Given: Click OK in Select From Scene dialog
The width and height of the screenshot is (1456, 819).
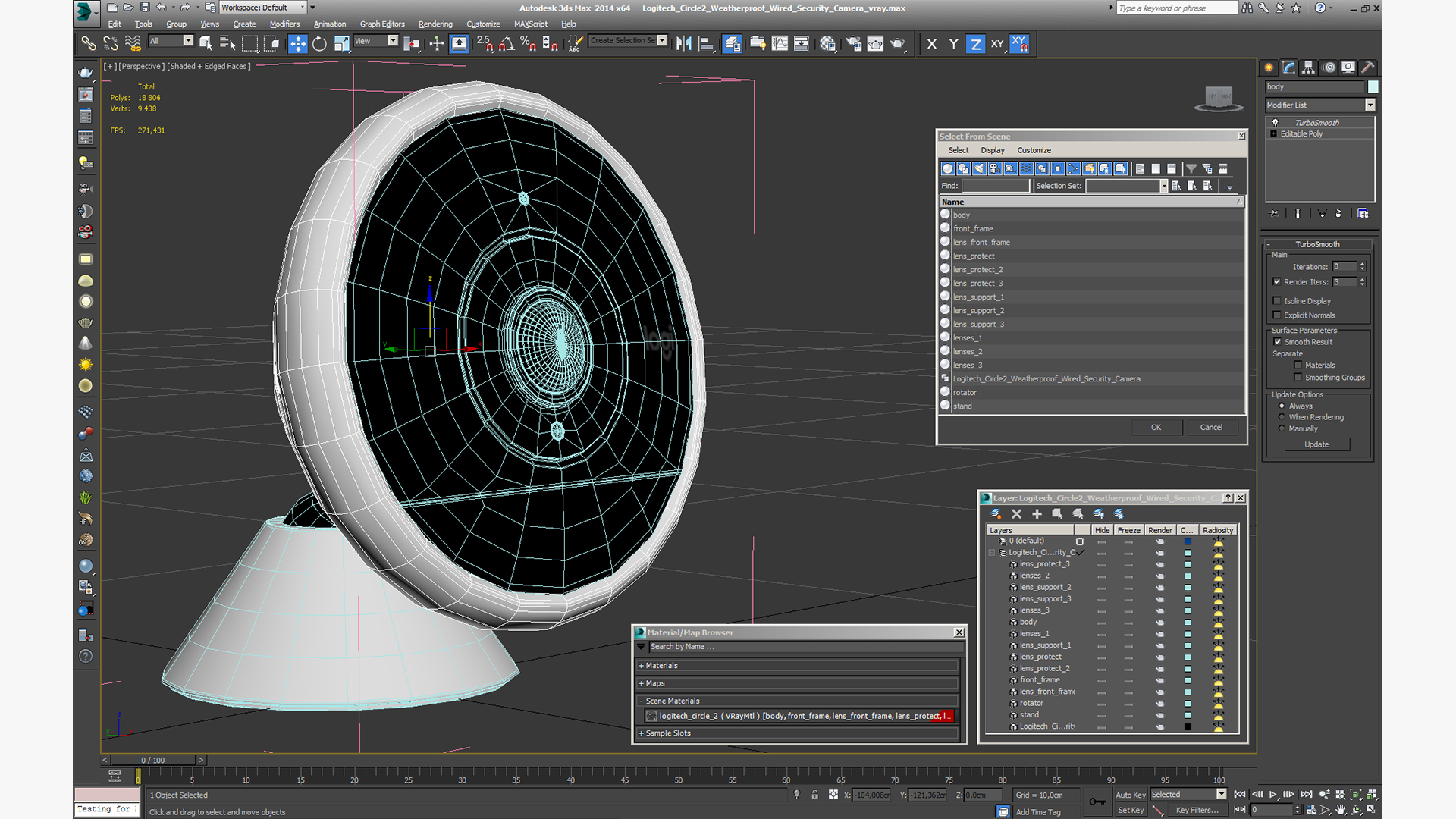Looking at the screenshot, I should (x=1156, y=428).
